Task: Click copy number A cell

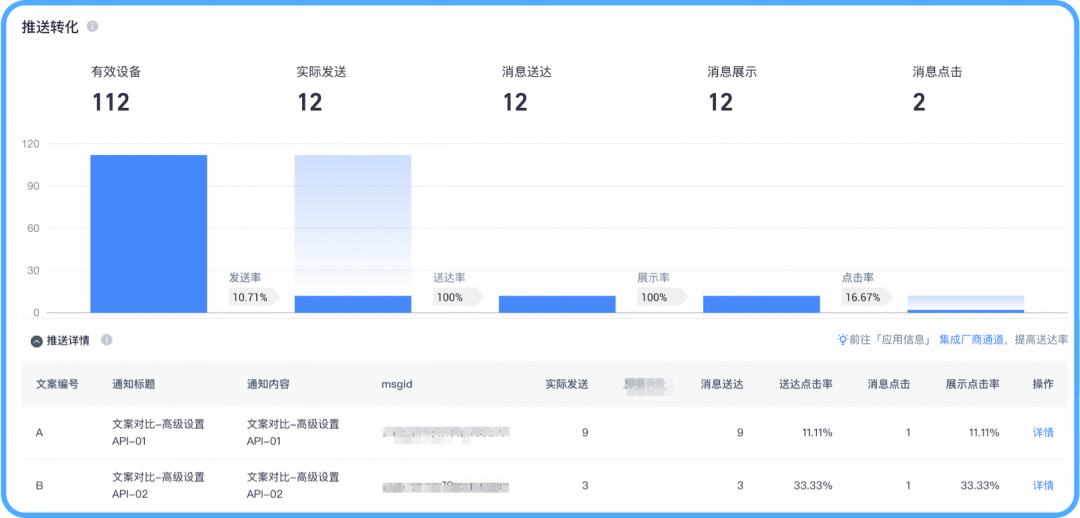Action: (x=39, y=433)
